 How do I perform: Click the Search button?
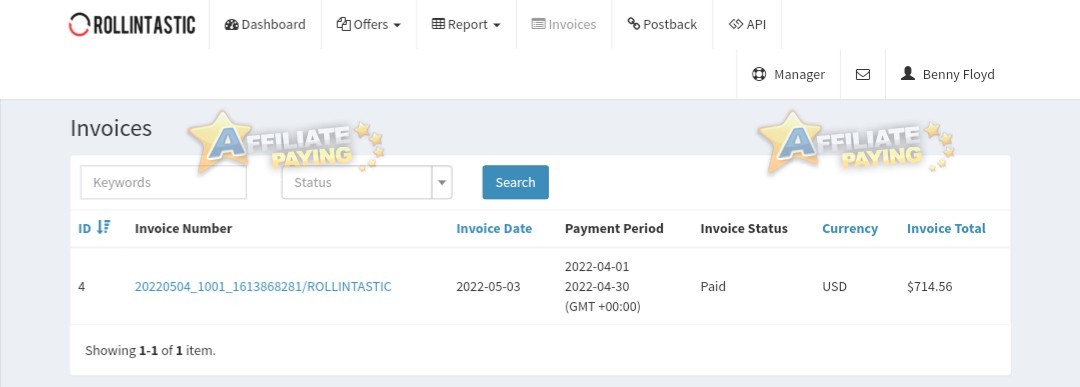tap(515, 182)
